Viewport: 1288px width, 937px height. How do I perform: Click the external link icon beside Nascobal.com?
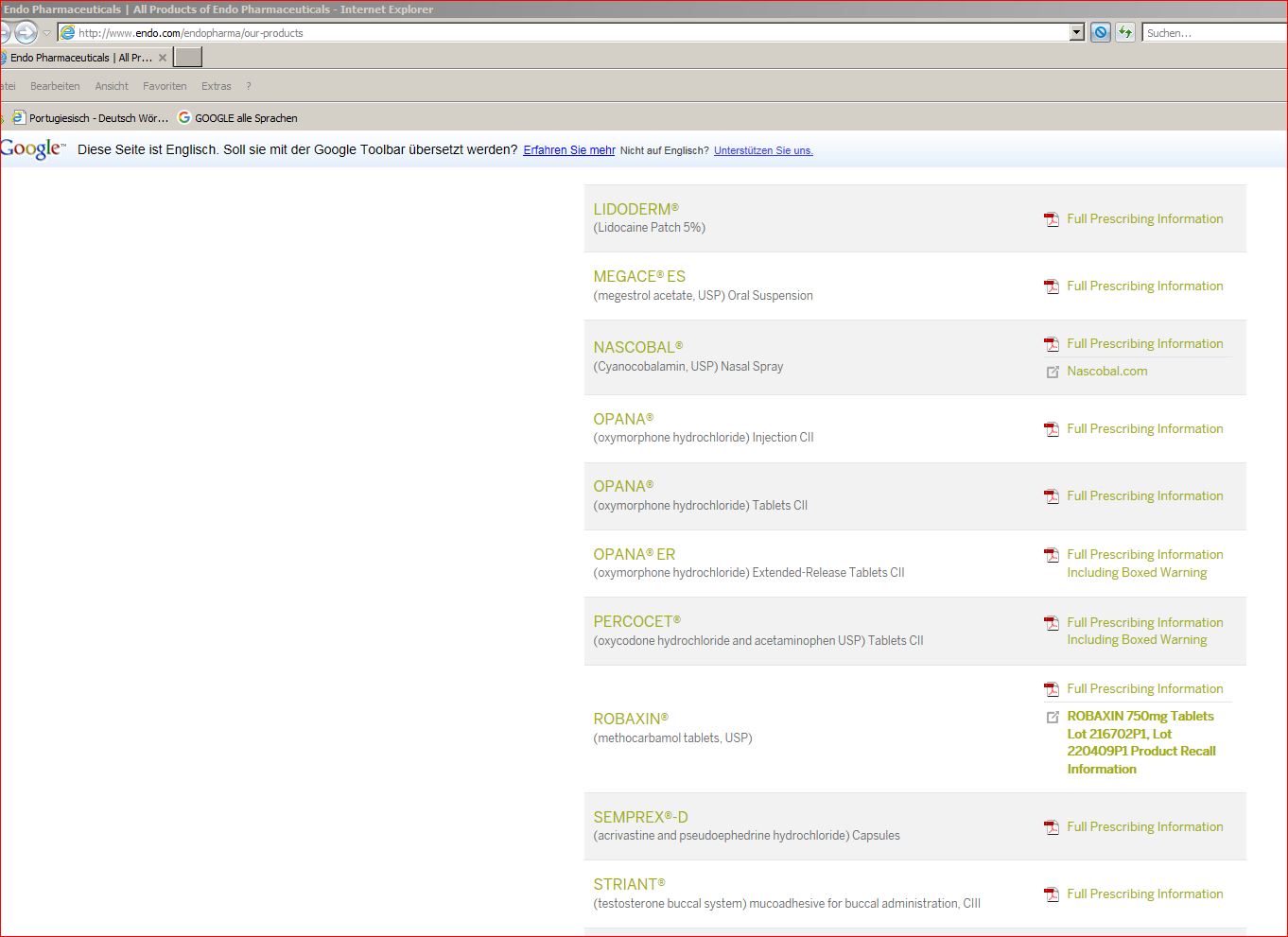click(x=1052, y=372)
